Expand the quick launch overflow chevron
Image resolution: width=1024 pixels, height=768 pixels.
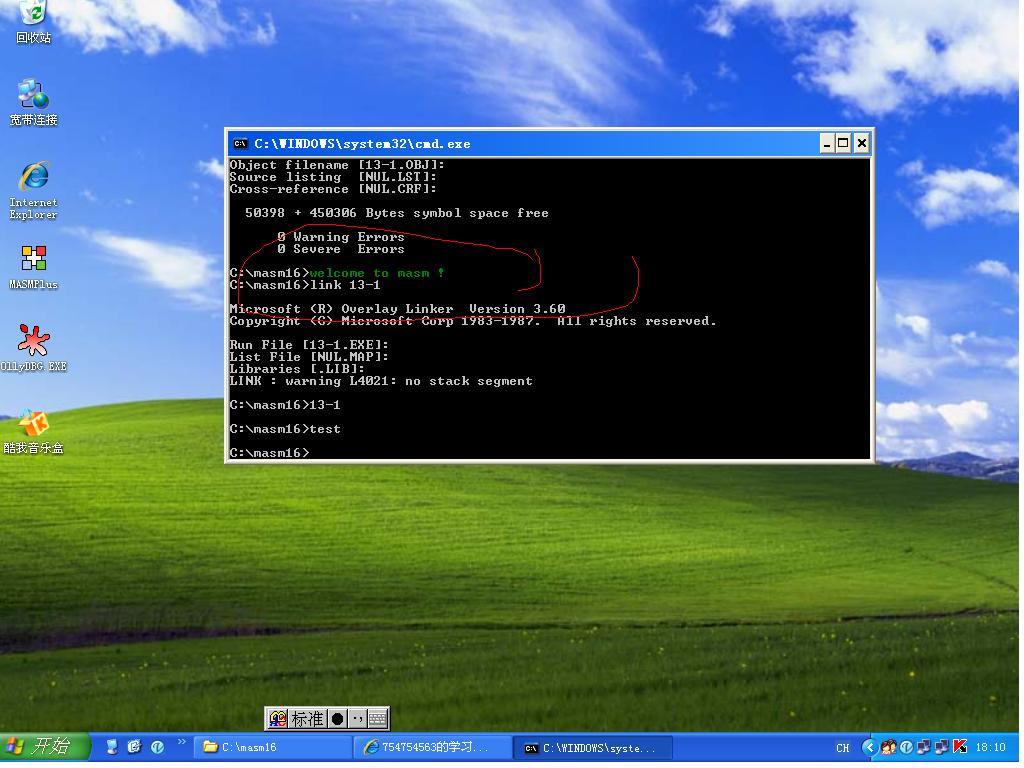[182, 742]
